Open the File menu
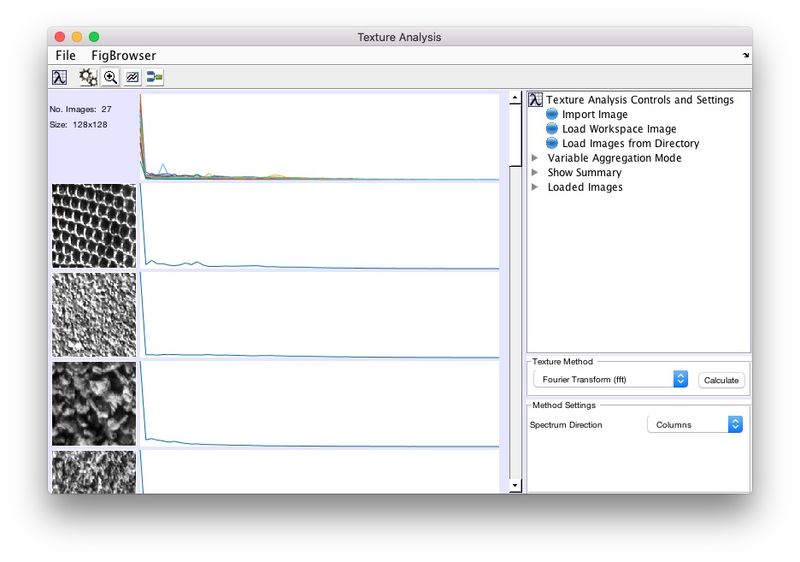The width and height of the screenshot is (800, 562). 66,56
